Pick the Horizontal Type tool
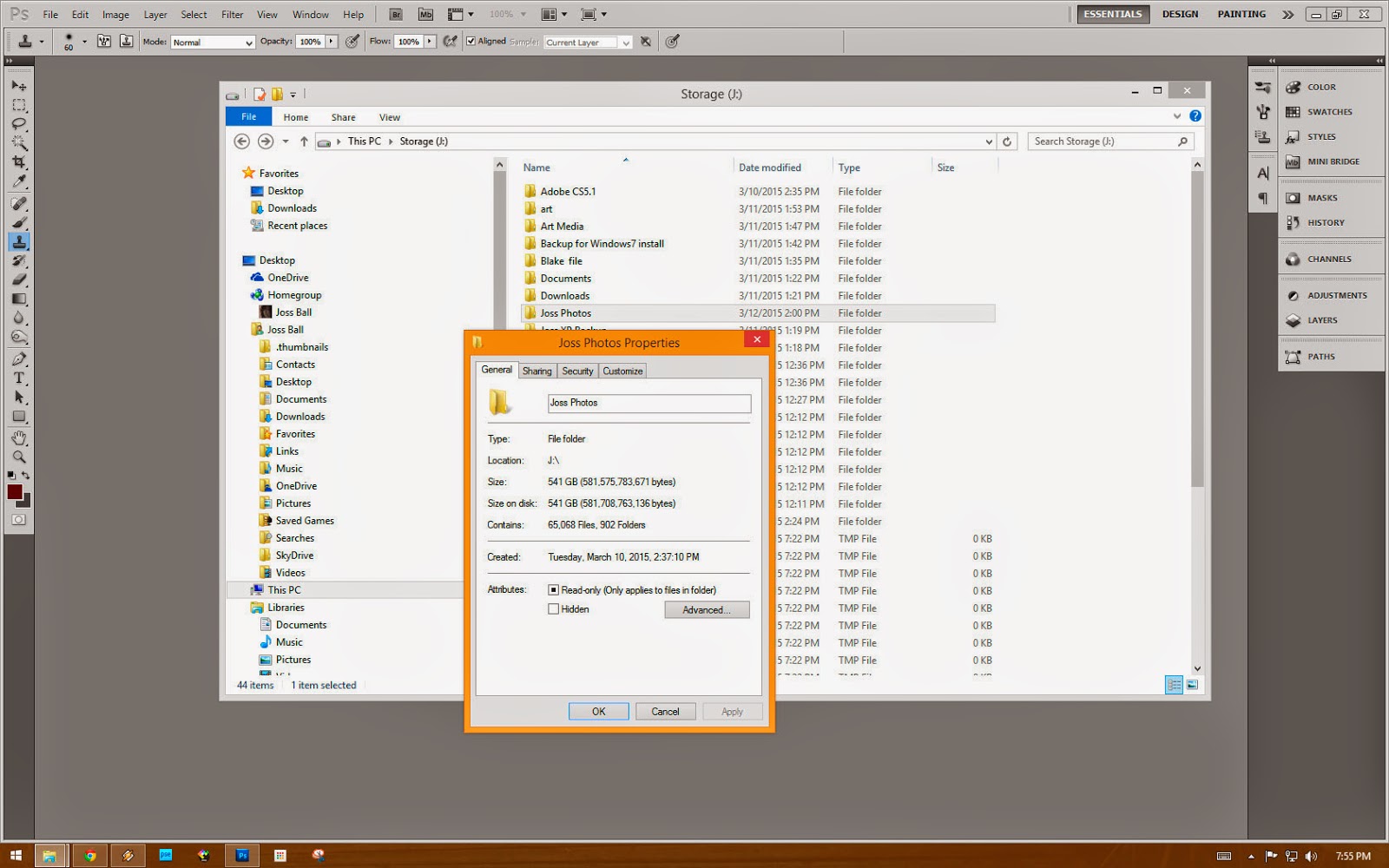Viewport: 1389px width, 868px height. [18, 378]
